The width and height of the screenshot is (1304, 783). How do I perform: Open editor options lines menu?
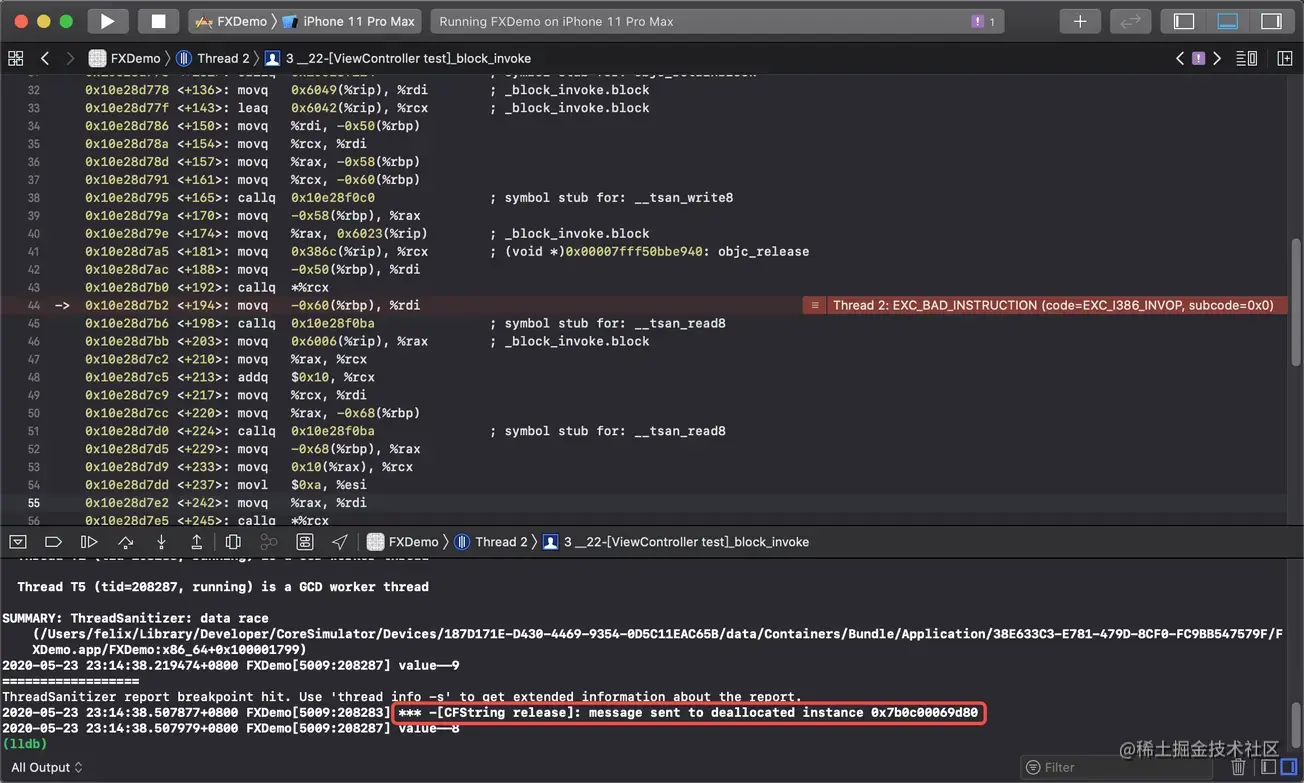(x=1246, y=58)
